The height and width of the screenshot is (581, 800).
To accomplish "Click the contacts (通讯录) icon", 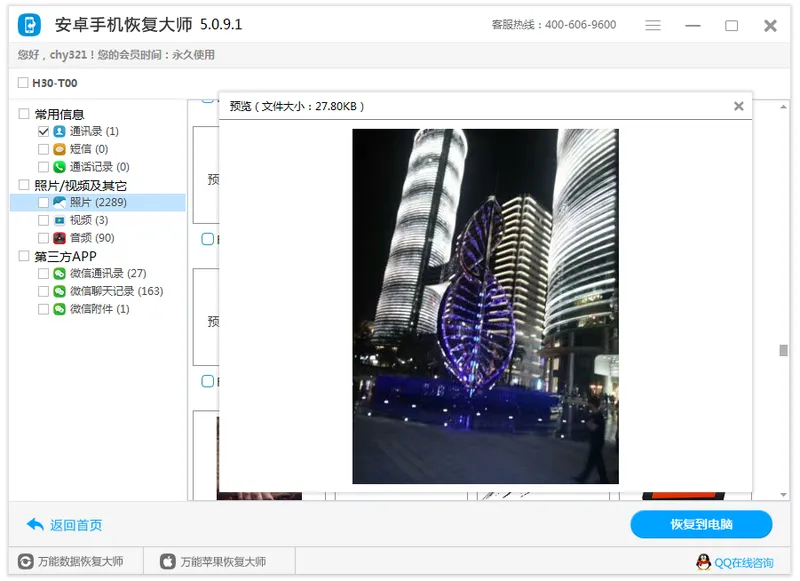I will click(x=60, y=131).
